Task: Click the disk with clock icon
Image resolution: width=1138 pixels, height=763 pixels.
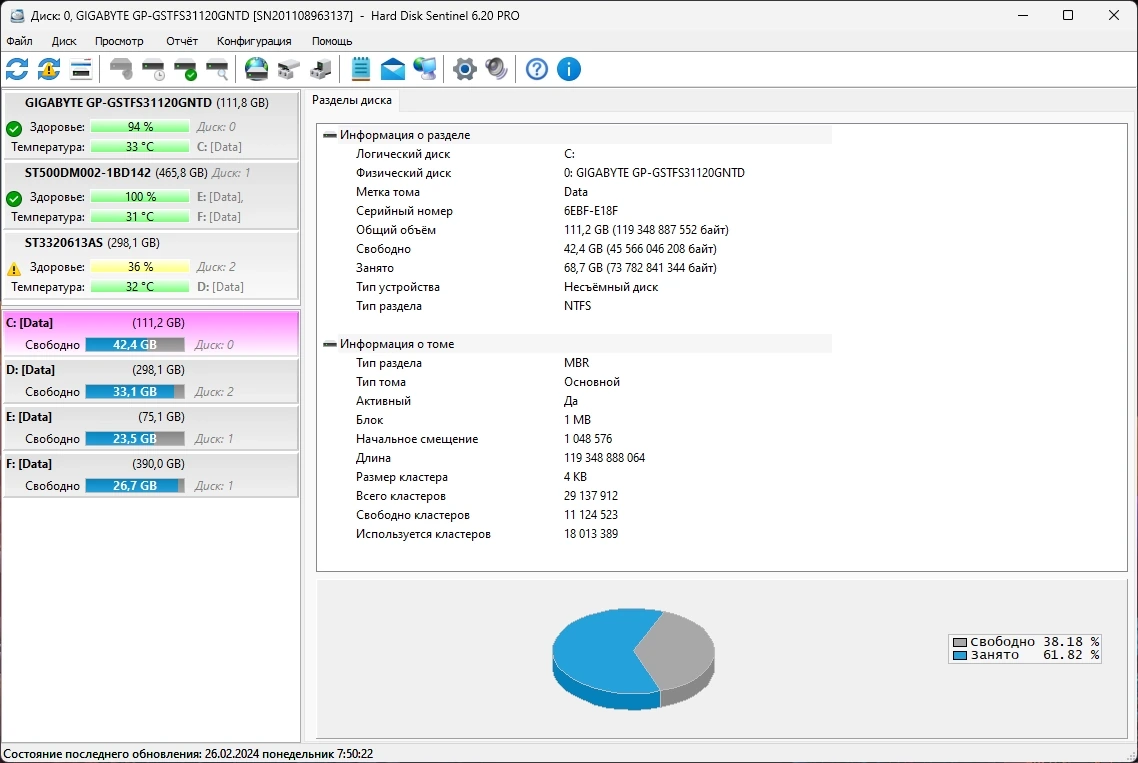Action: tap(153, 69)
